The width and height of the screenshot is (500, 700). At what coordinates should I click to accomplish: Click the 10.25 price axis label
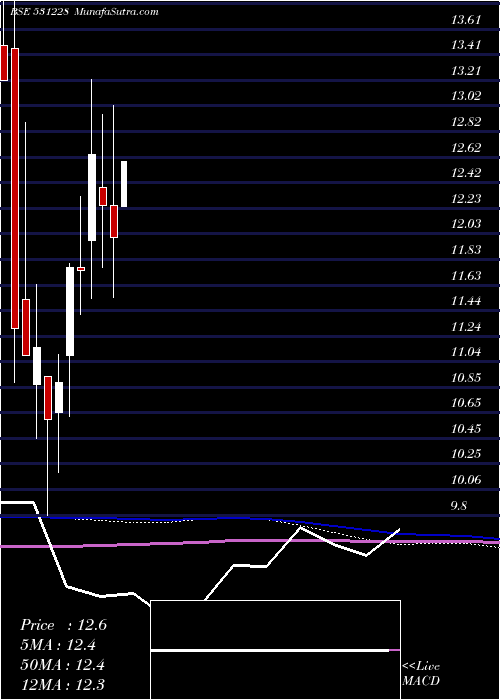466,454
